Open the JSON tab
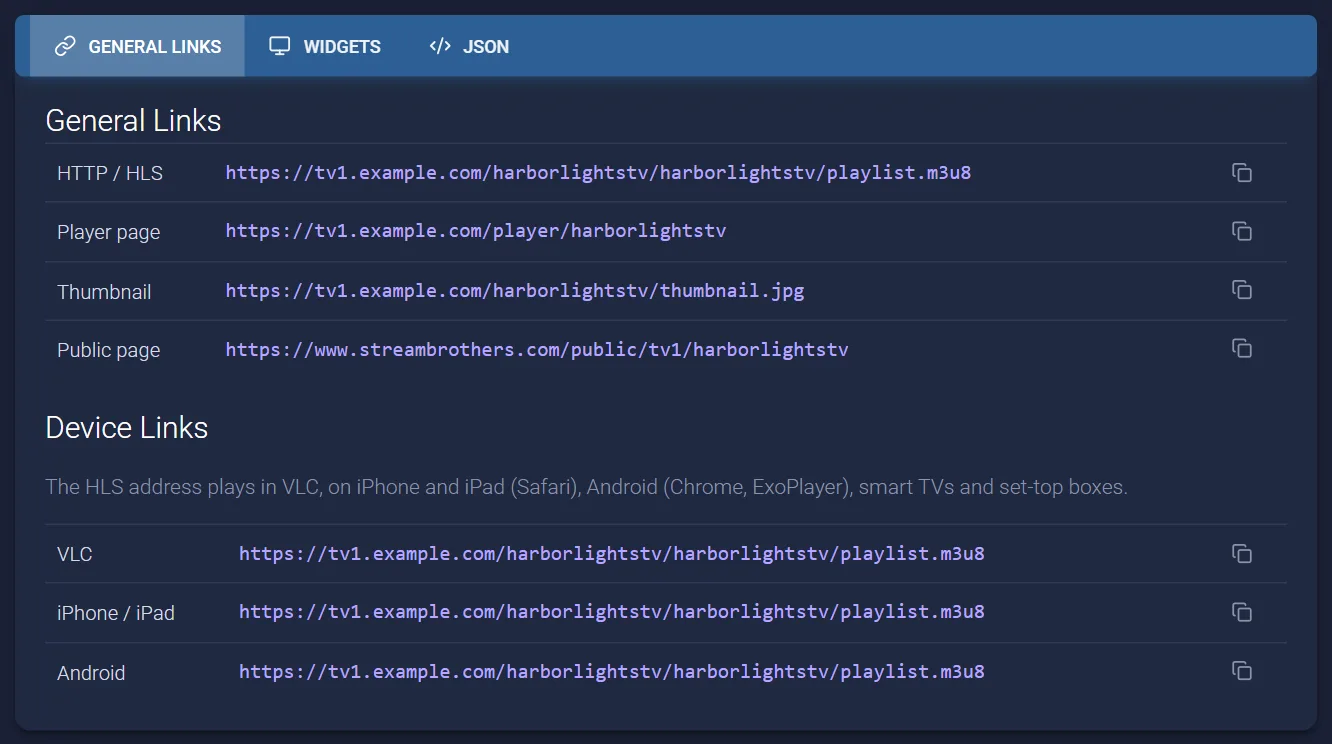 pos(469,46)
